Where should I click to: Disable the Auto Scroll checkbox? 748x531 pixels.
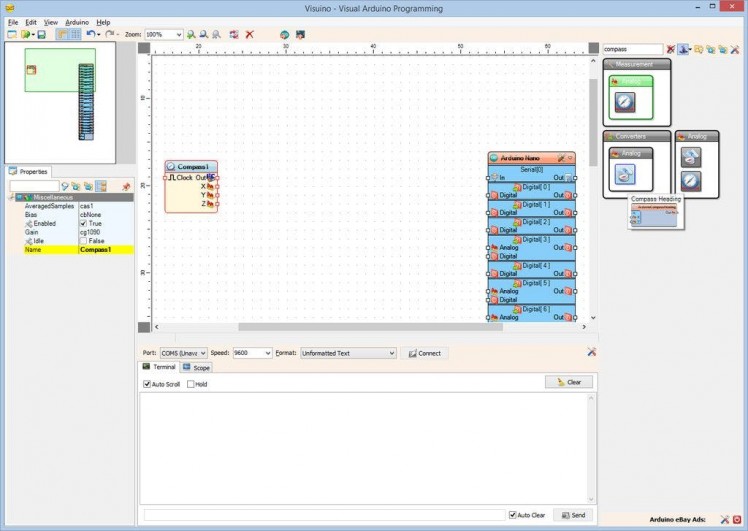[x=147, y=384]
